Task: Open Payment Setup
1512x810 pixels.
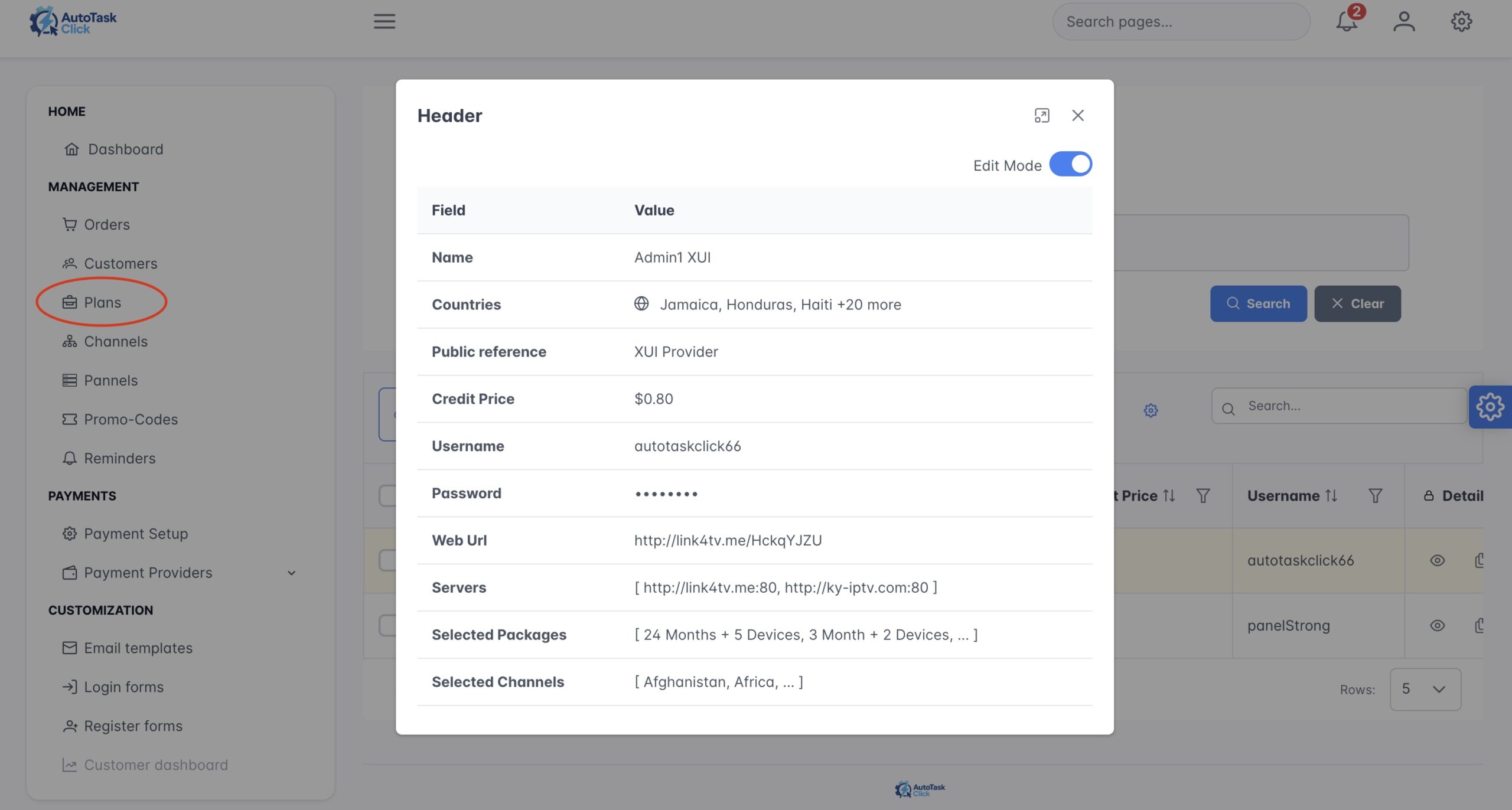Action: [x=125, y=534]
